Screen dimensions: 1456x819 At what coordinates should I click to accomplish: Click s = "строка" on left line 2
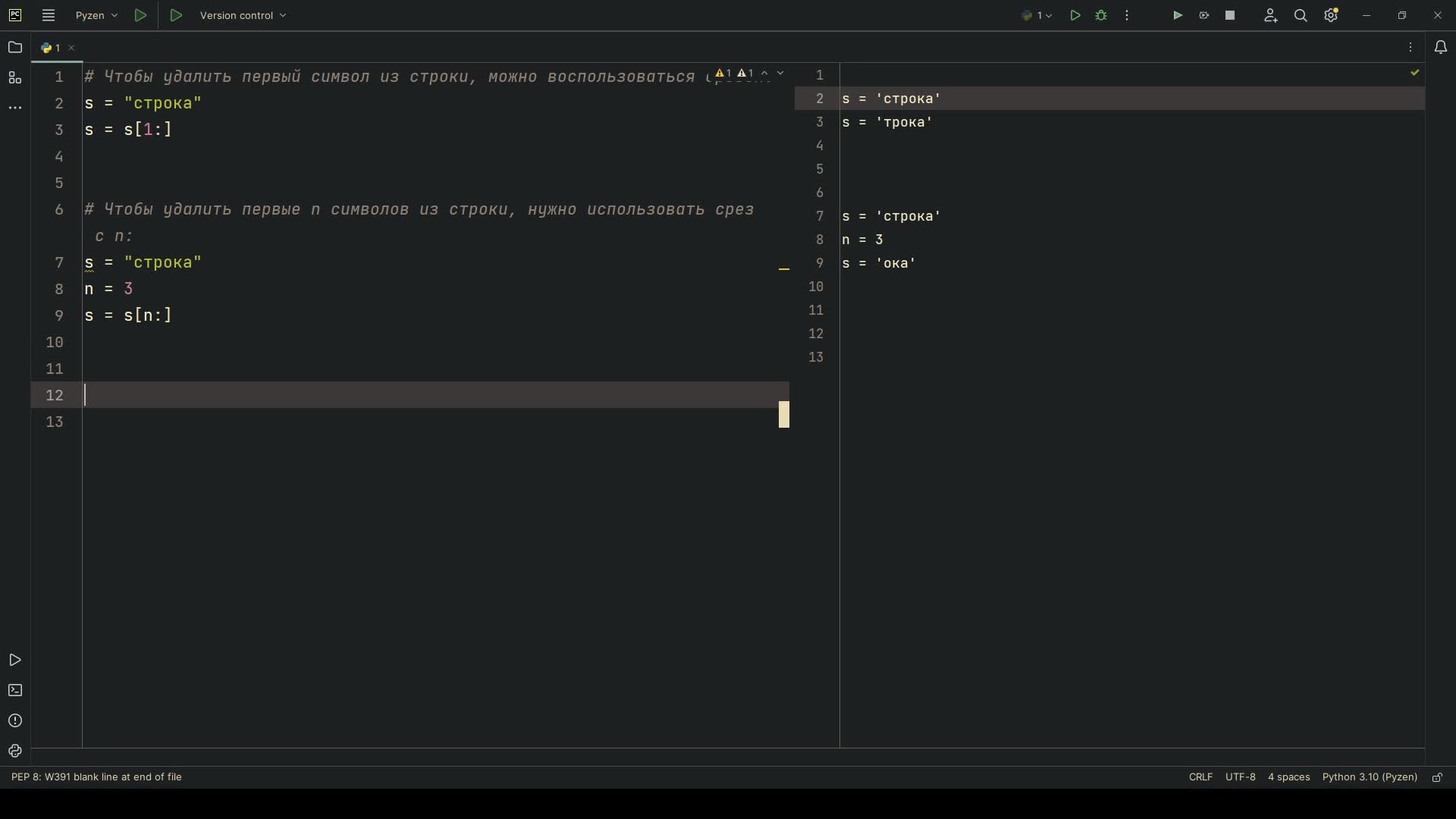pos(143,103)
